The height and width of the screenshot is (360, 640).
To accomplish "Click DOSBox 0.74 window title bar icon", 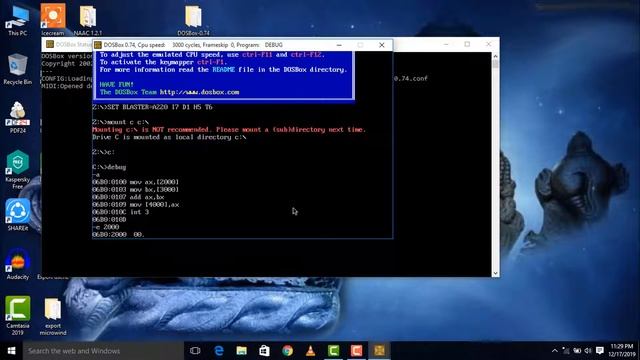I will pos(98,45).
